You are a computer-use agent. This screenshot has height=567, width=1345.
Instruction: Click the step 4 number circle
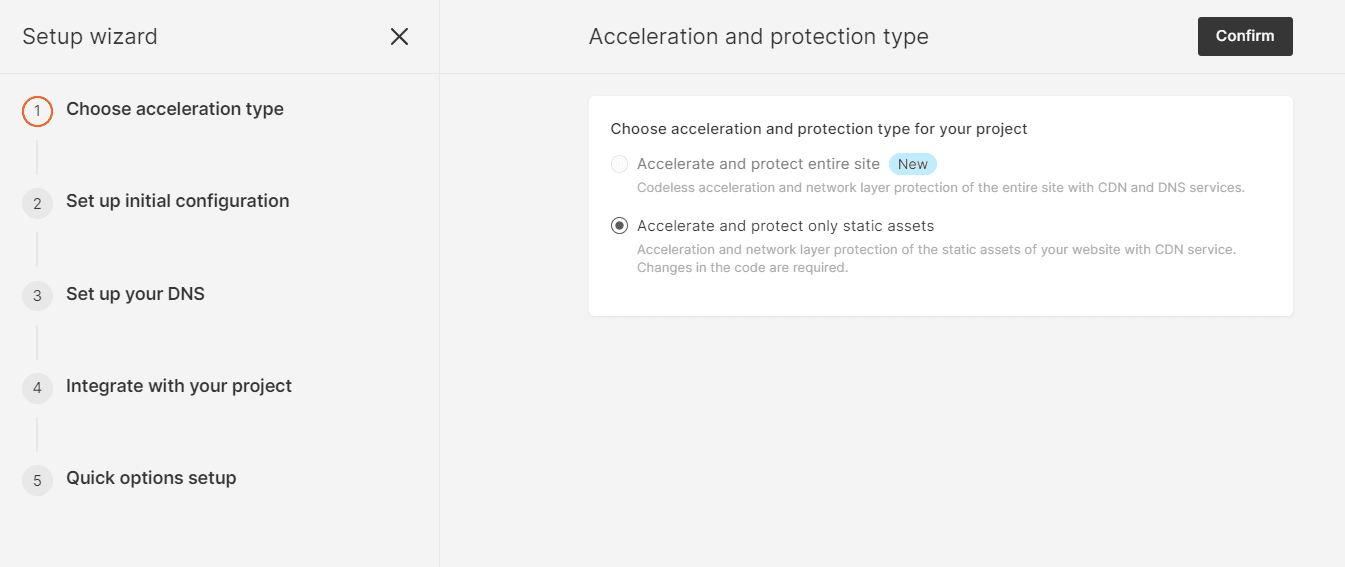click(x=37, y=388)
